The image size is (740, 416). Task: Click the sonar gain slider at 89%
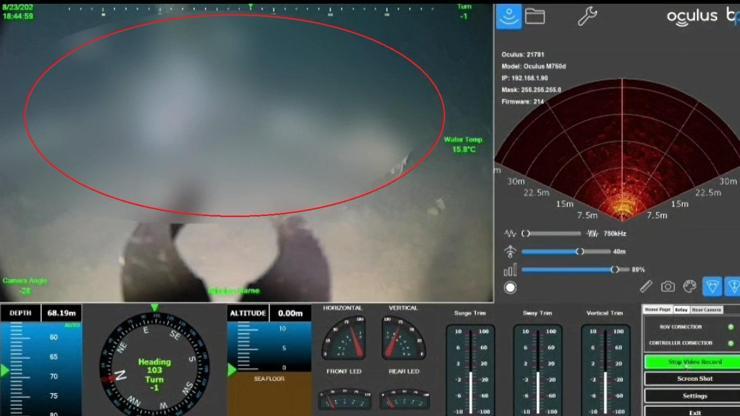click(614, 269)
